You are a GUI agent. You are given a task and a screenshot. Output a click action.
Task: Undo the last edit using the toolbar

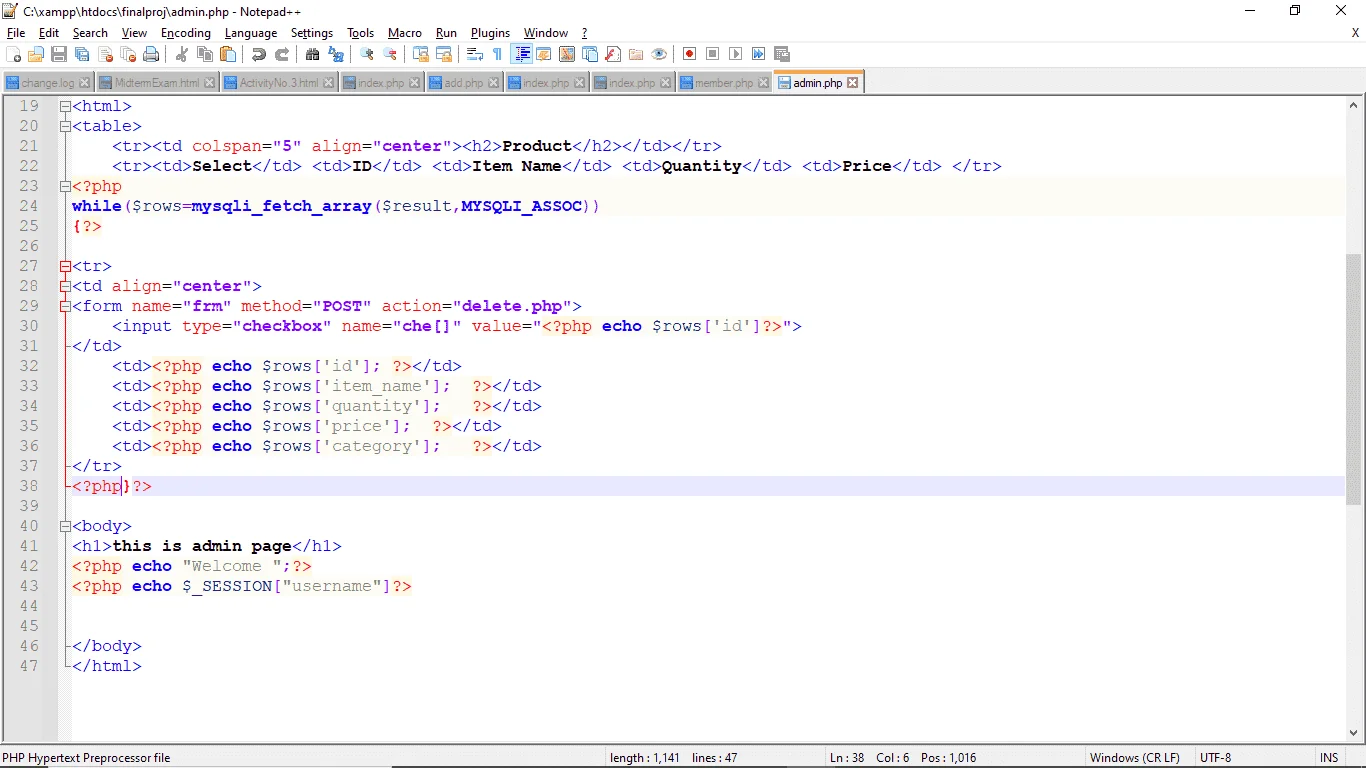click(x=258, y=54)
